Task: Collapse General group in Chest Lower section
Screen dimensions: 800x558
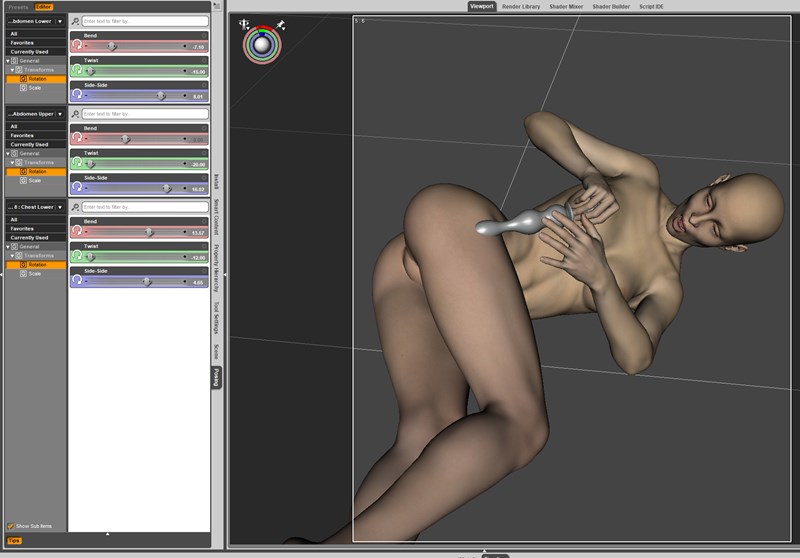Action: click(x=8, y=247)
